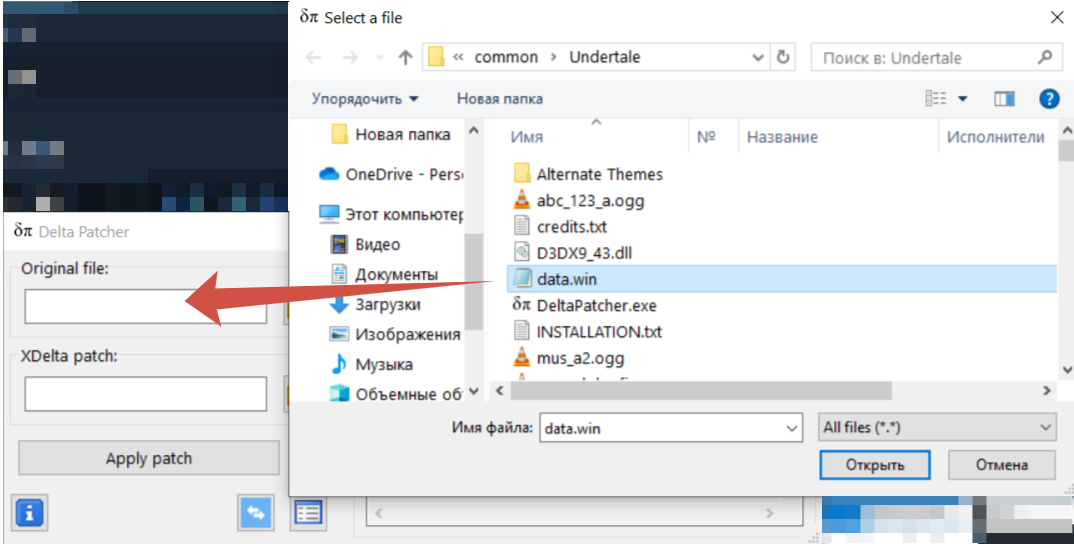This screenshot has height=544, width=1074.
Task: Click the forward navigation arrow
Action: click(351, 58)
